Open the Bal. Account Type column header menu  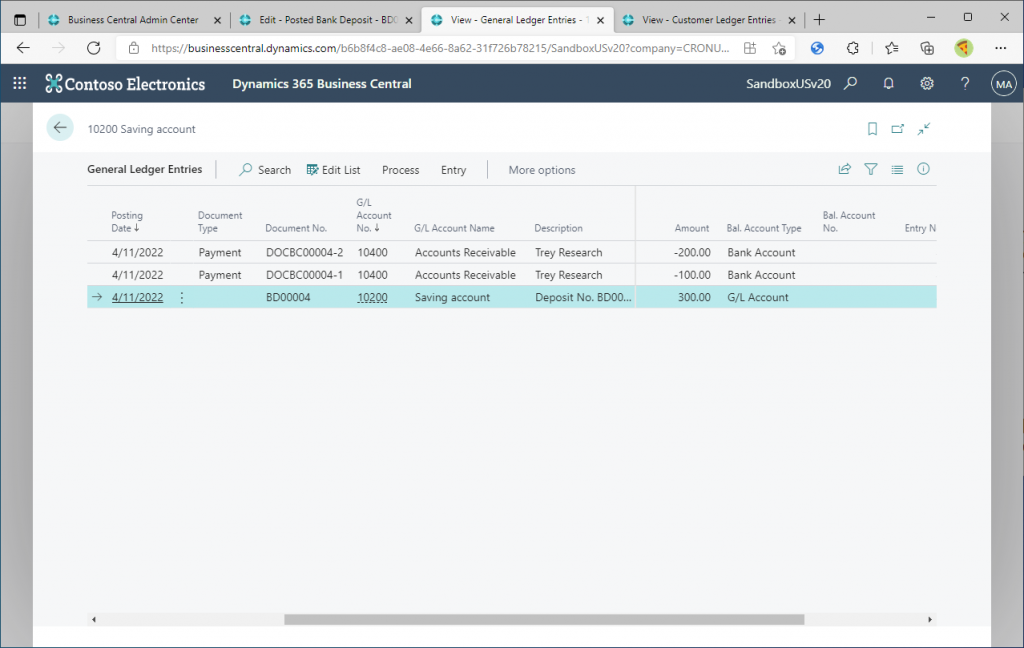tap(763, 228)
